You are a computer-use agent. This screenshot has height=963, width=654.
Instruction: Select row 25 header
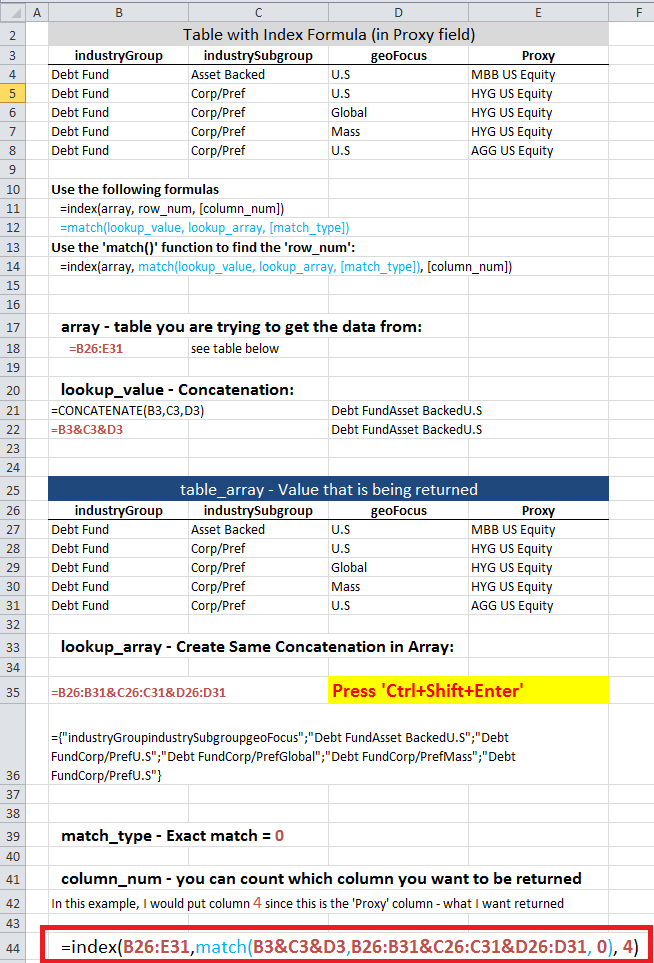pyautogui.click(x=12, y=490)
